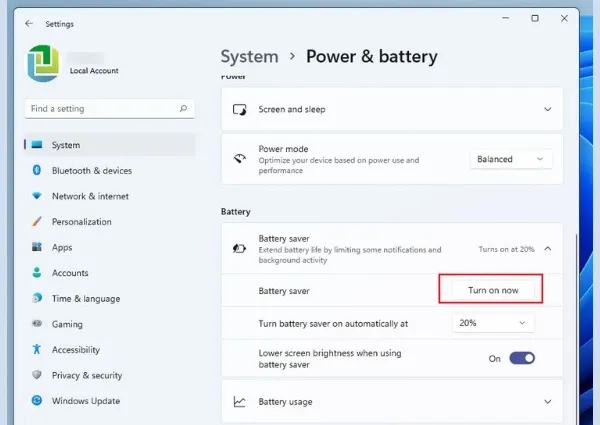Click the Gaming controller icon
The height and width of the screenshot is (425, 600).
(37, 324)
